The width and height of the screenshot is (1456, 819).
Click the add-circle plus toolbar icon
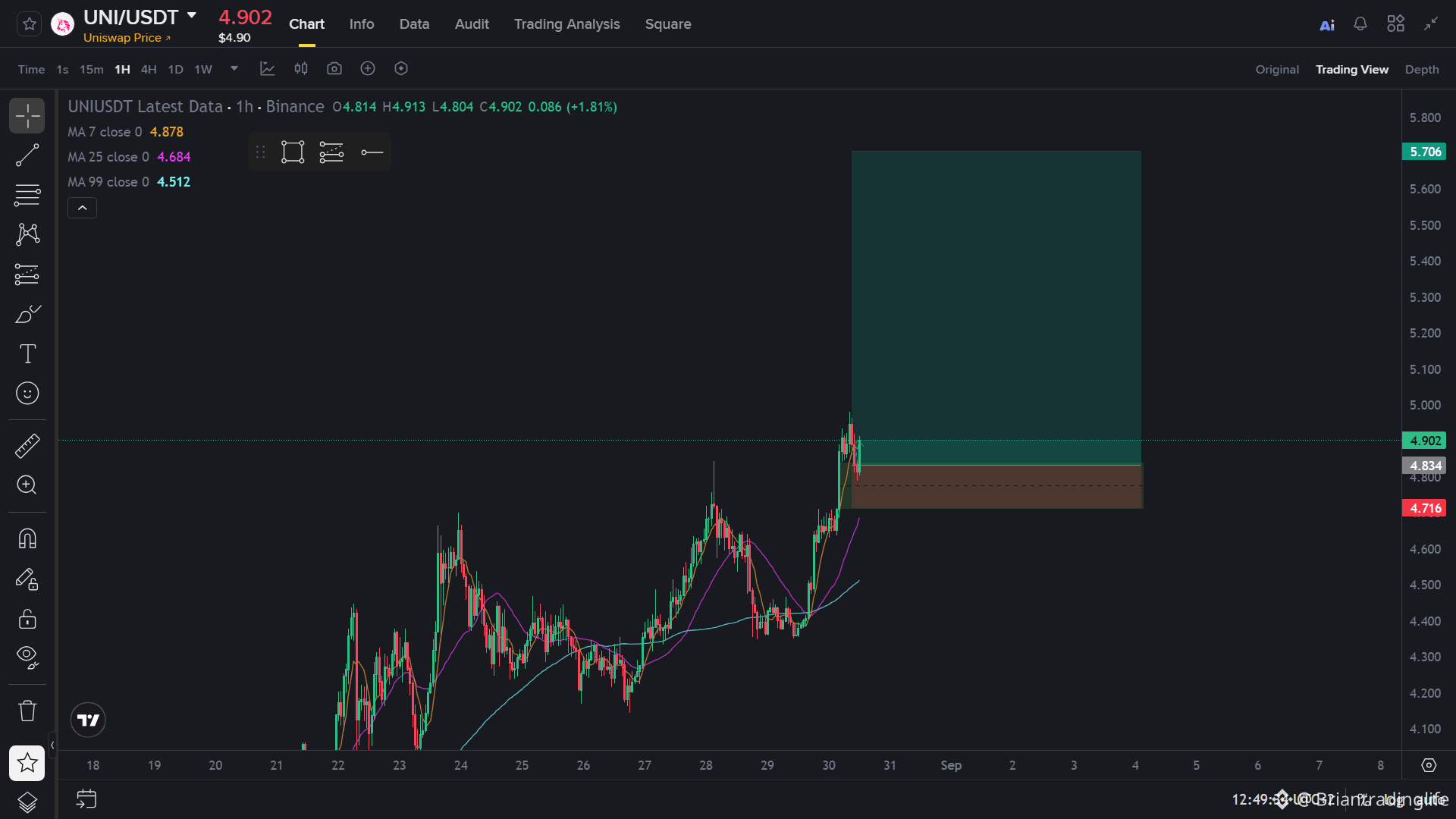(x=368, y=69)
